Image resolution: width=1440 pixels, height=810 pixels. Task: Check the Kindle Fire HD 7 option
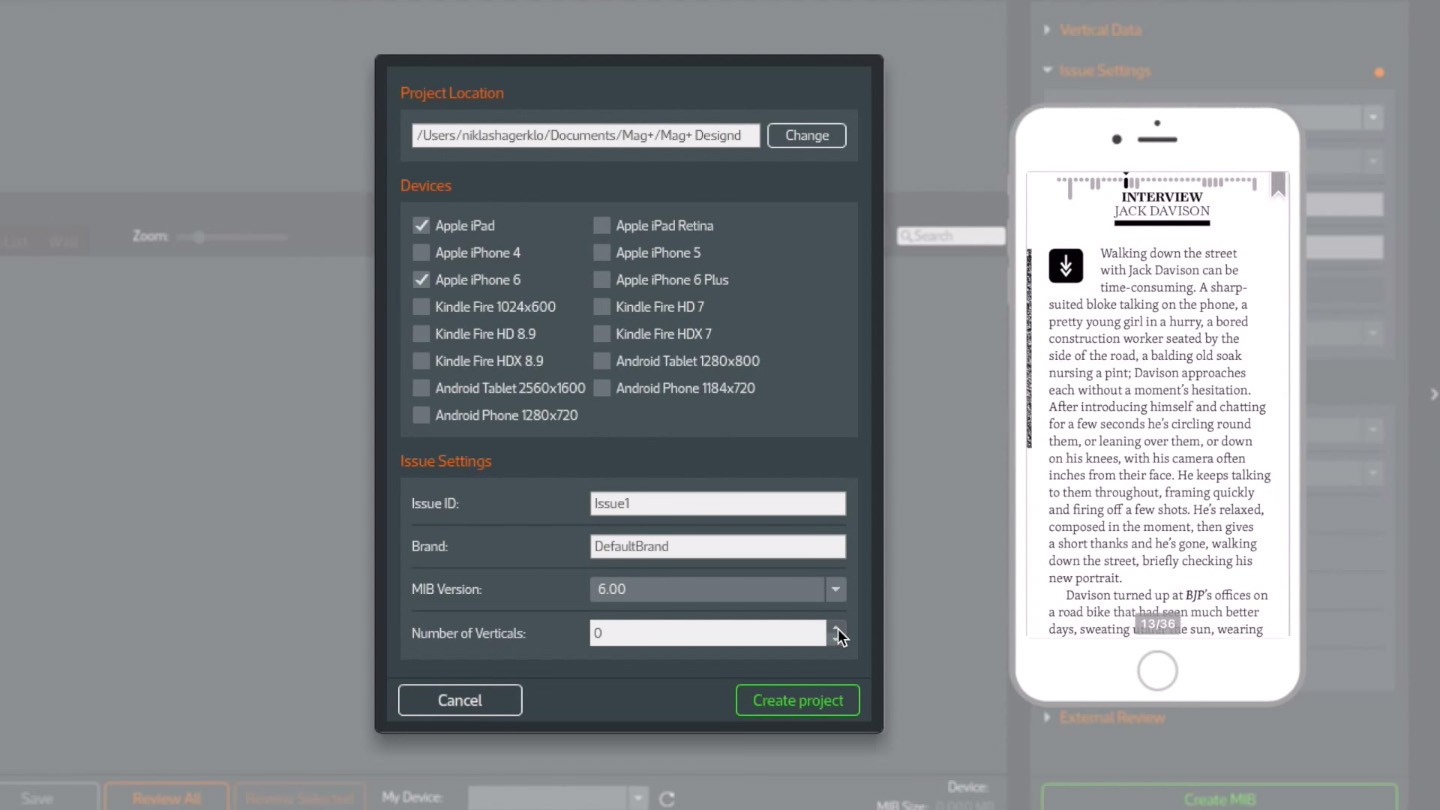pyautogui.click(x=602, y=307)
